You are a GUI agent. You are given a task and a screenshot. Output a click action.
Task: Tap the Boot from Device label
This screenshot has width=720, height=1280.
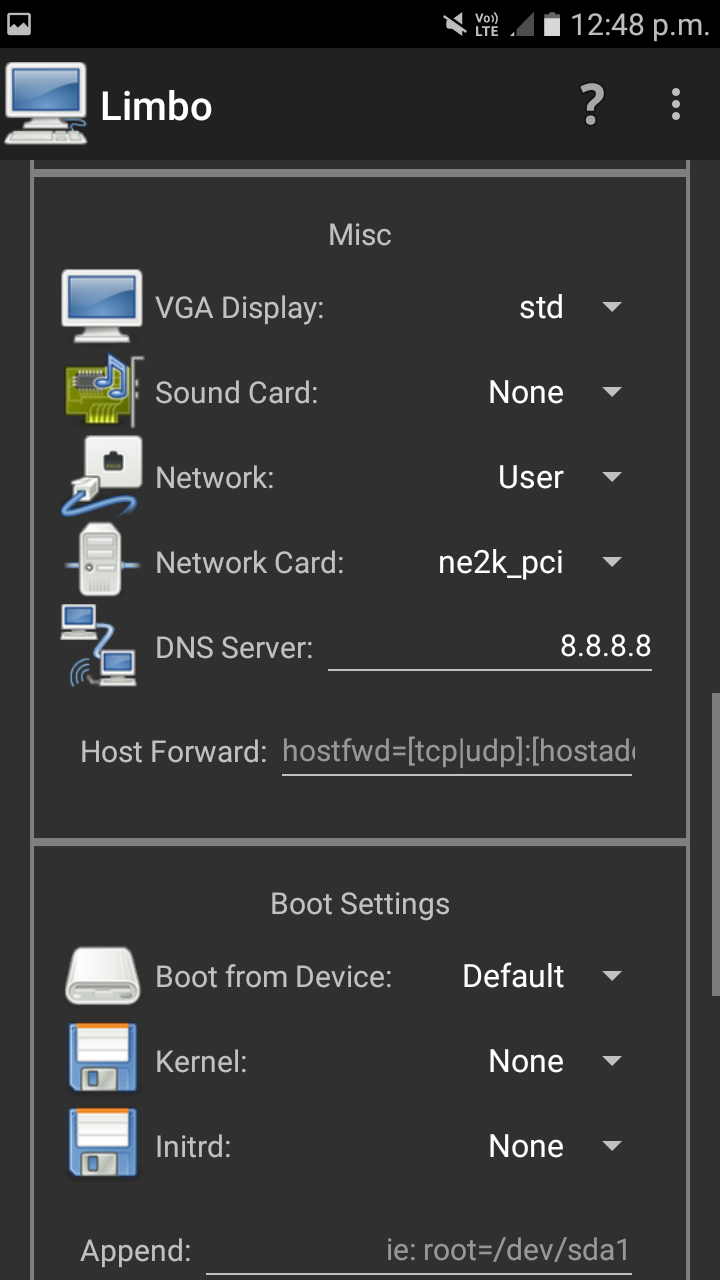pos(273,976)
